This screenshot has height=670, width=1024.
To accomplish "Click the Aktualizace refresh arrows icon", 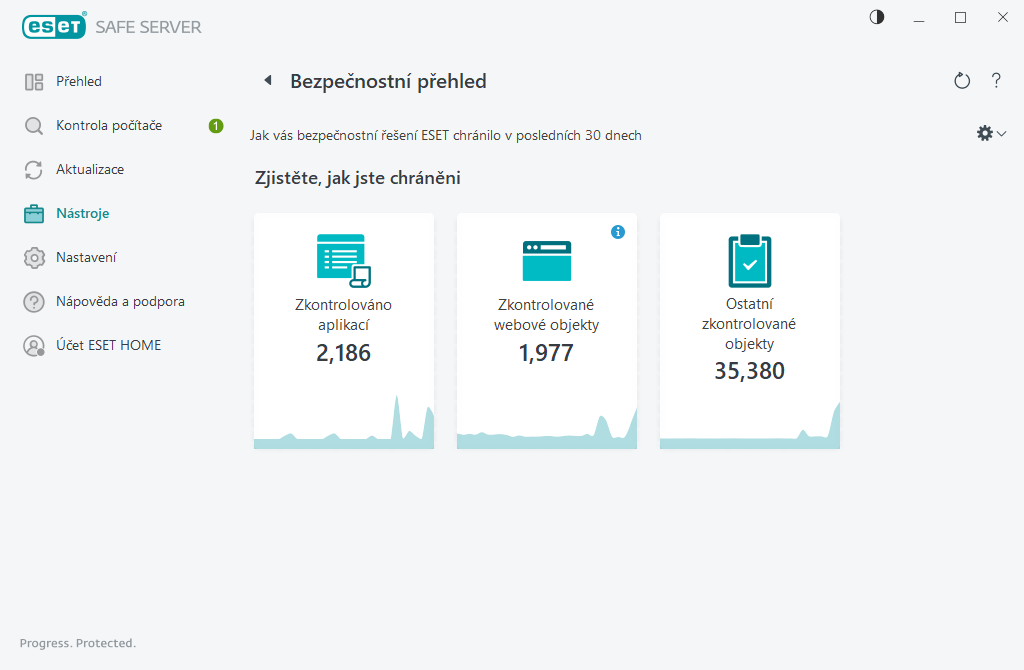I will [x=34, y=170].
